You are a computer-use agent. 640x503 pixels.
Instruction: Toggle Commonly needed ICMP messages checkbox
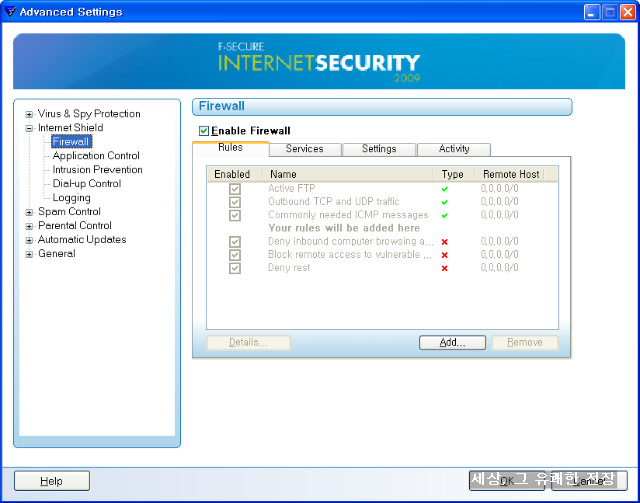point(235,215)
